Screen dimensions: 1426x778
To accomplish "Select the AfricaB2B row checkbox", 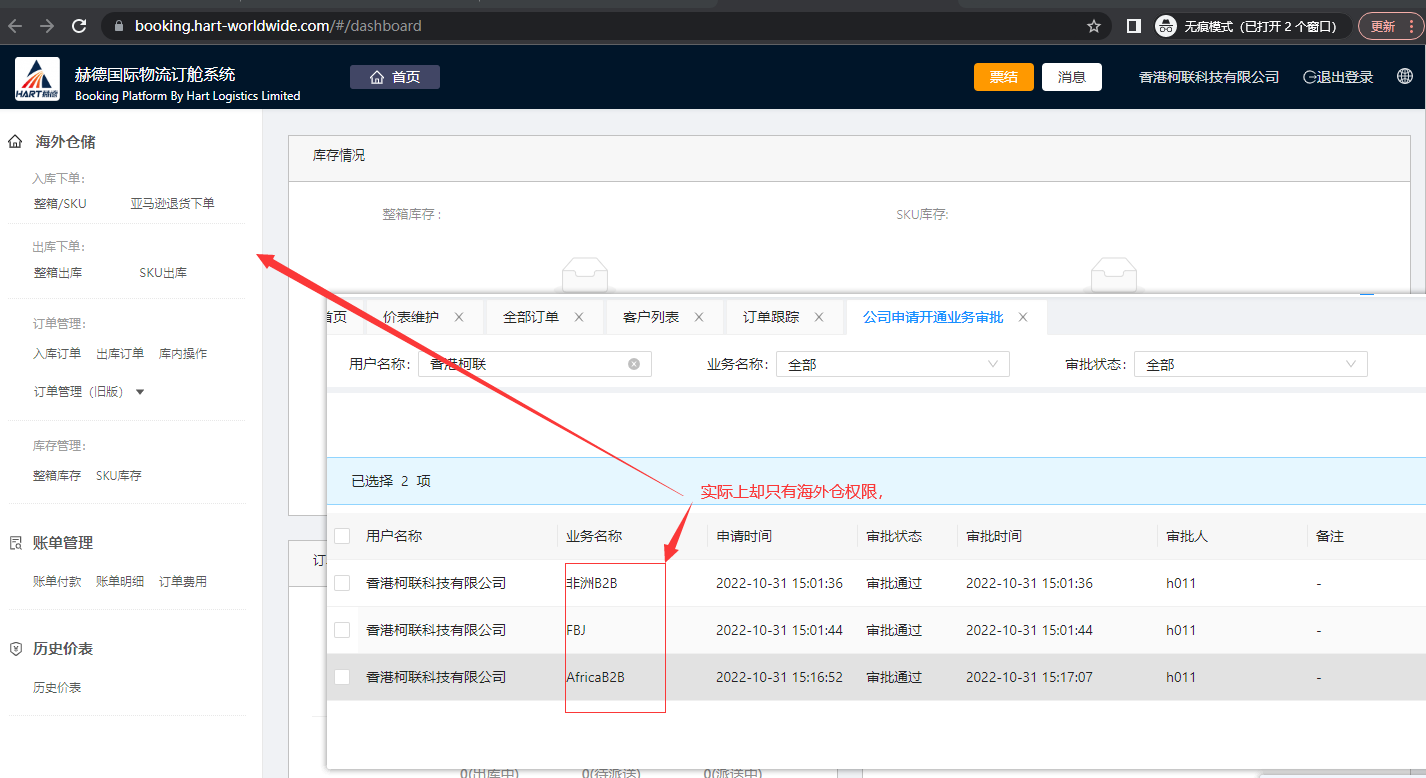I will [342, 677].
